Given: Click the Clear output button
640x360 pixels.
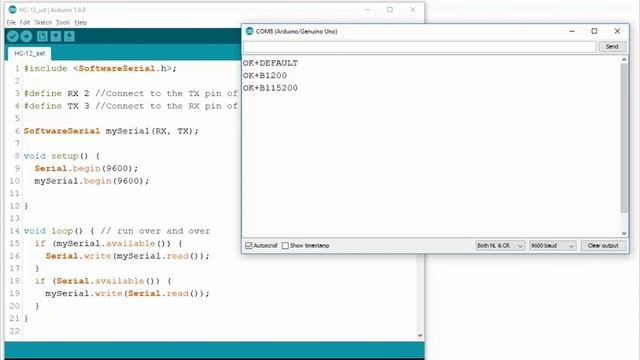Looking at the screenshot, I should (x=603, y=246).
